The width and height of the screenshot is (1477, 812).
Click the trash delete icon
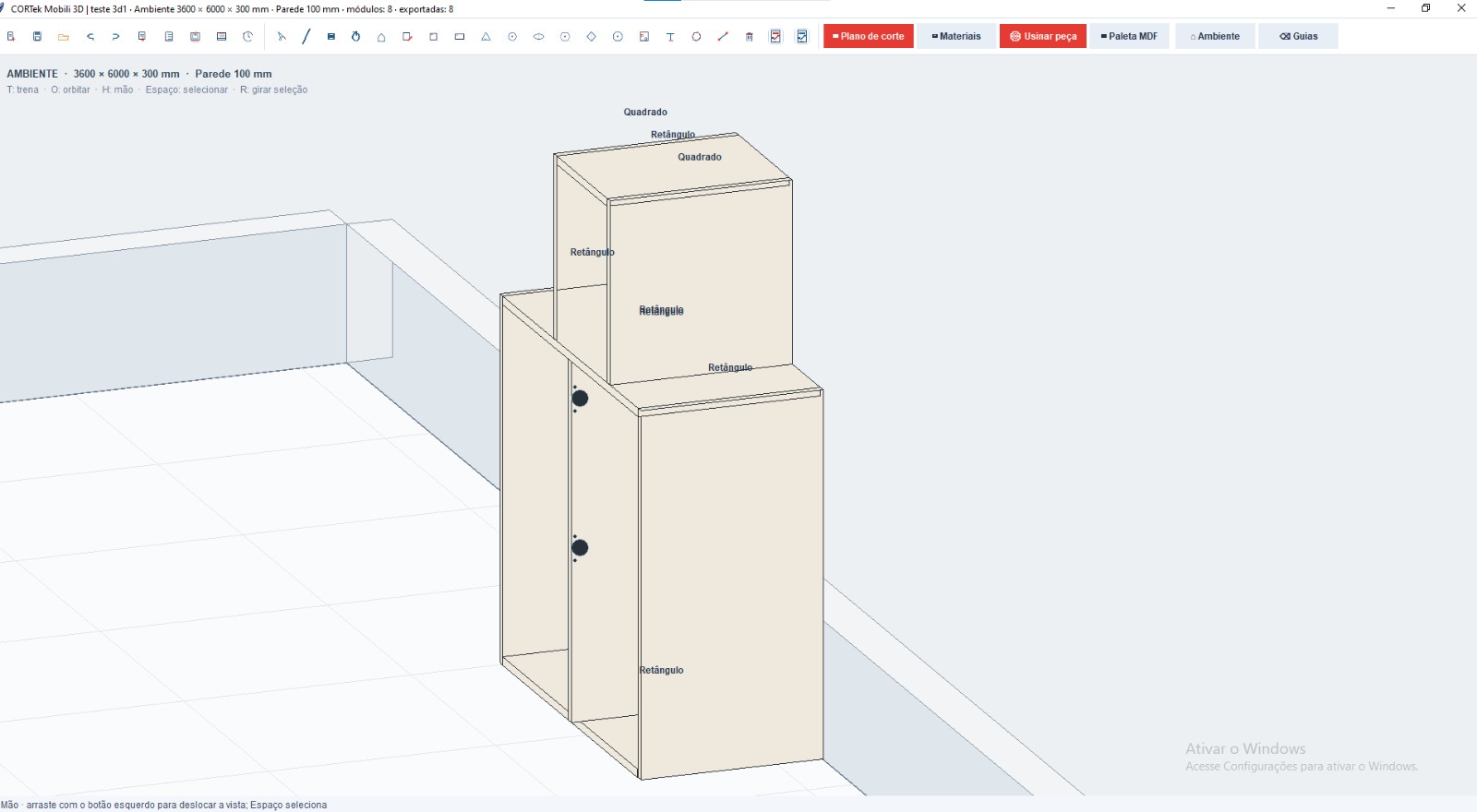click(749, 37)
